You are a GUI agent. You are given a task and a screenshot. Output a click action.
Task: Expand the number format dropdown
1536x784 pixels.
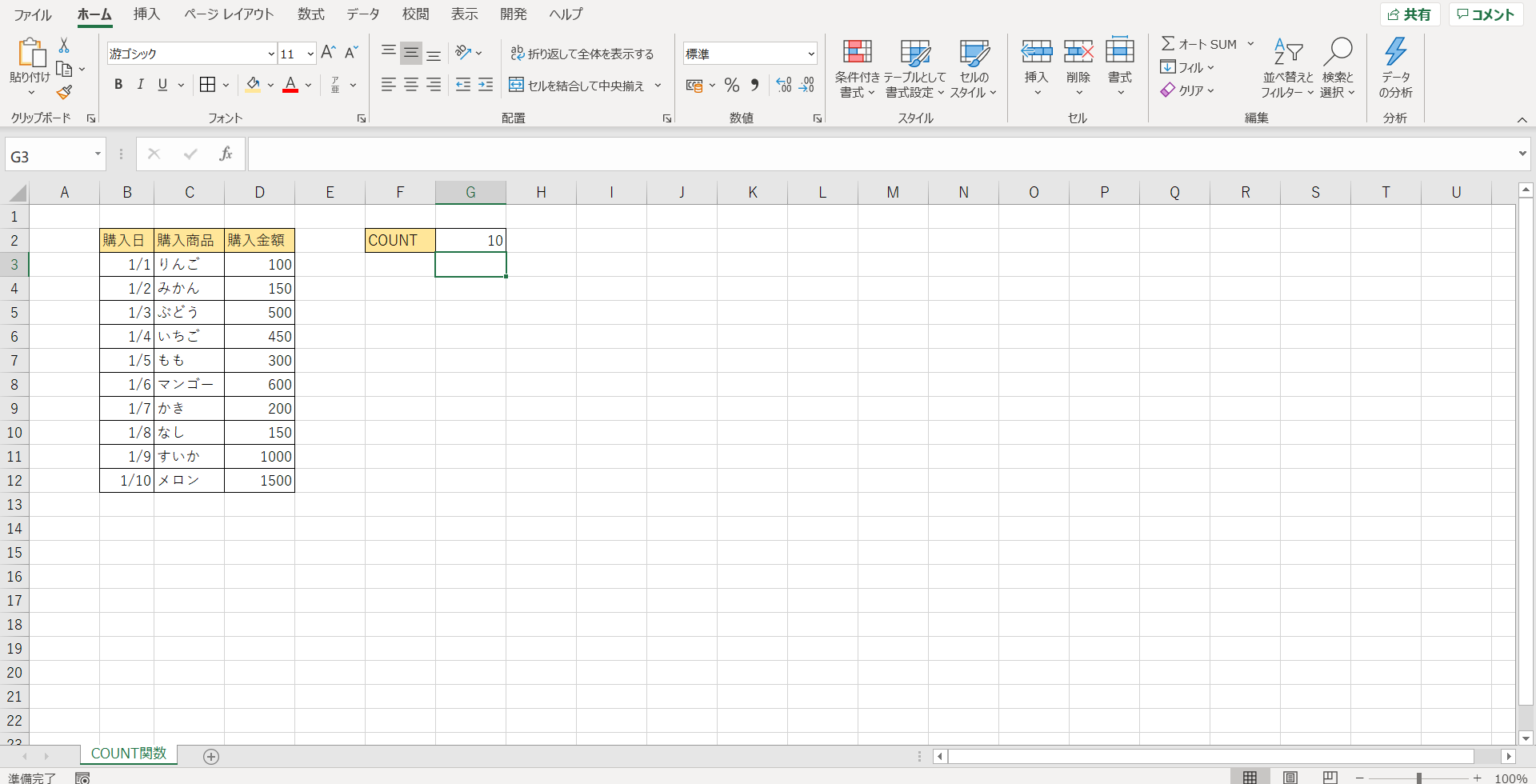click(810, 54)
